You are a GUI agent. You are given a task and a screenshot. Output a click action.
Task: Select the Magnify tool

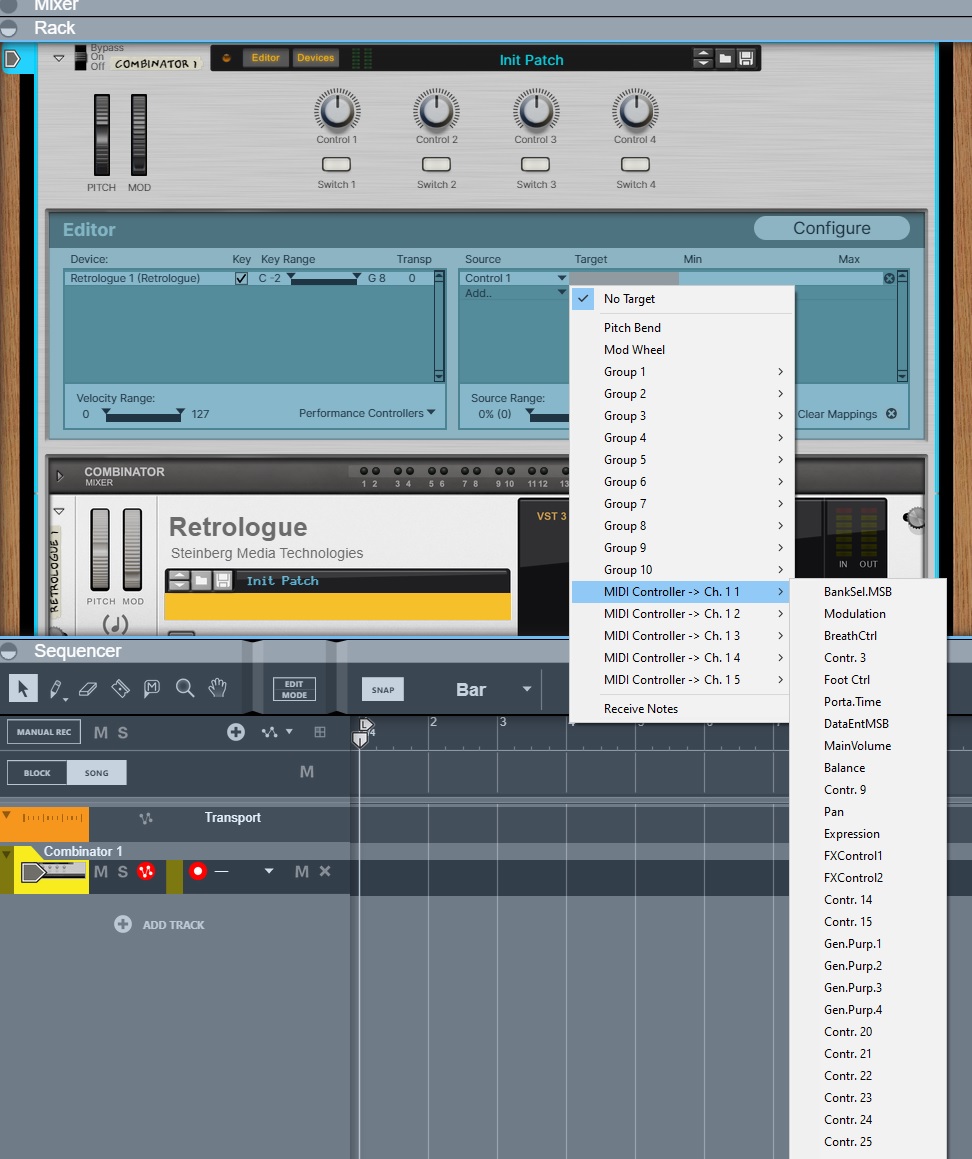[185, 689]
